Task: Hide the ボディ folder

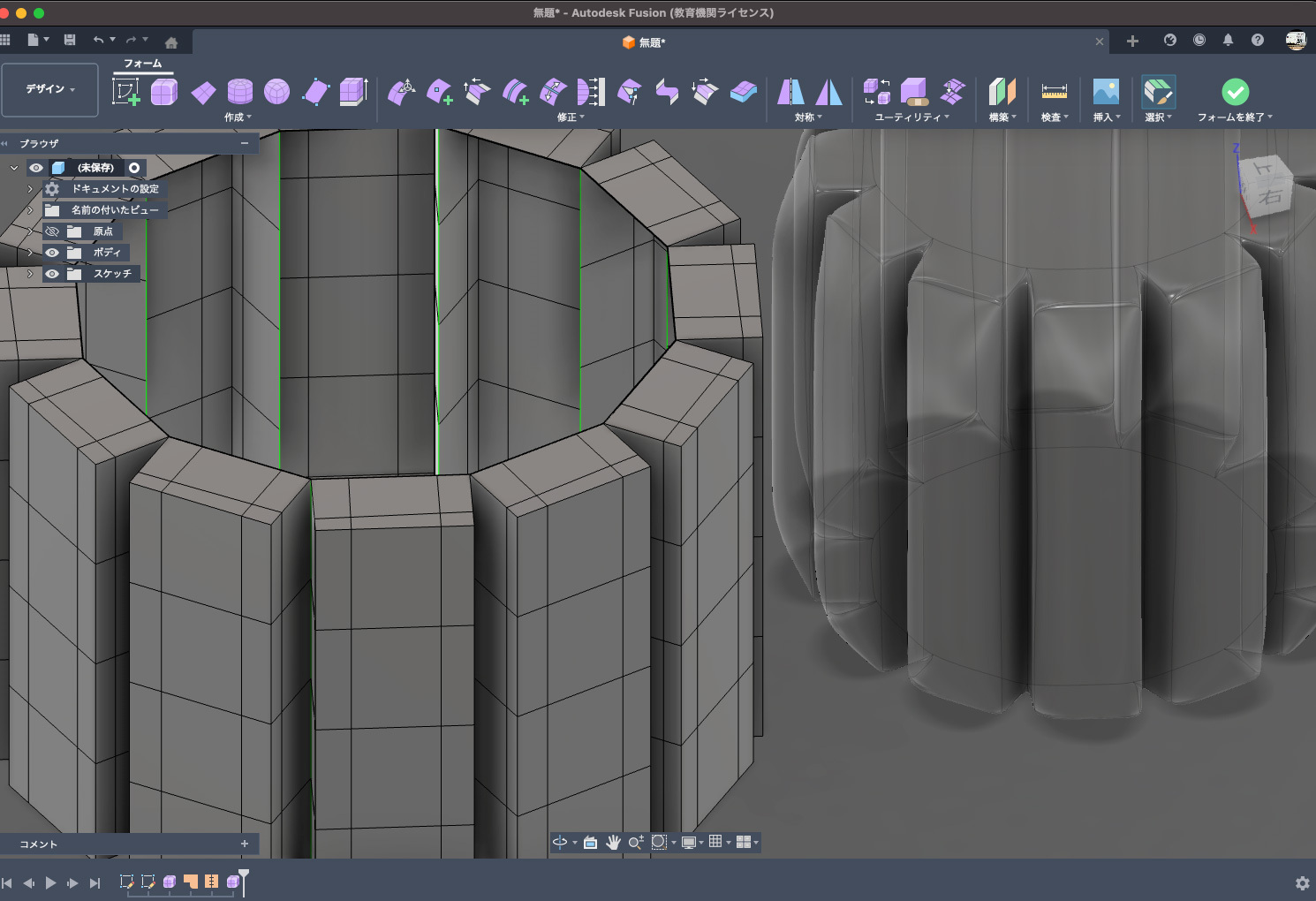Action: 52,253
